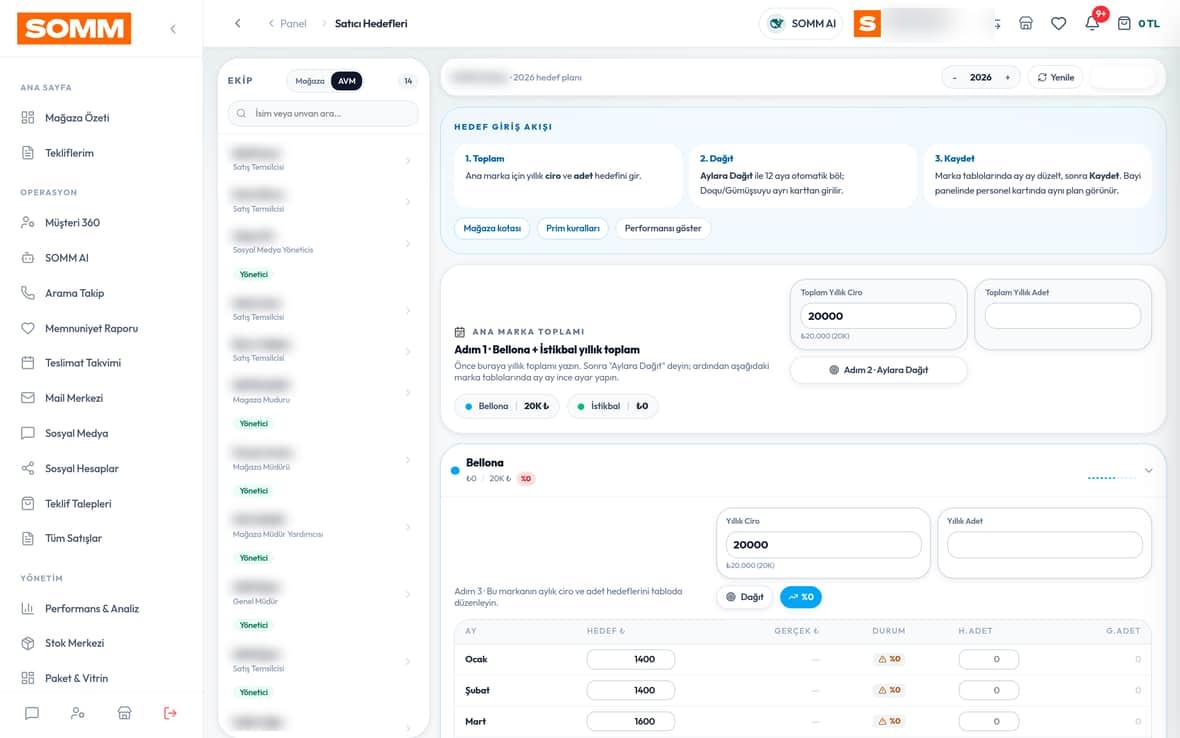Open the shopping bag cart showing 0 TL

(1138, 23)
